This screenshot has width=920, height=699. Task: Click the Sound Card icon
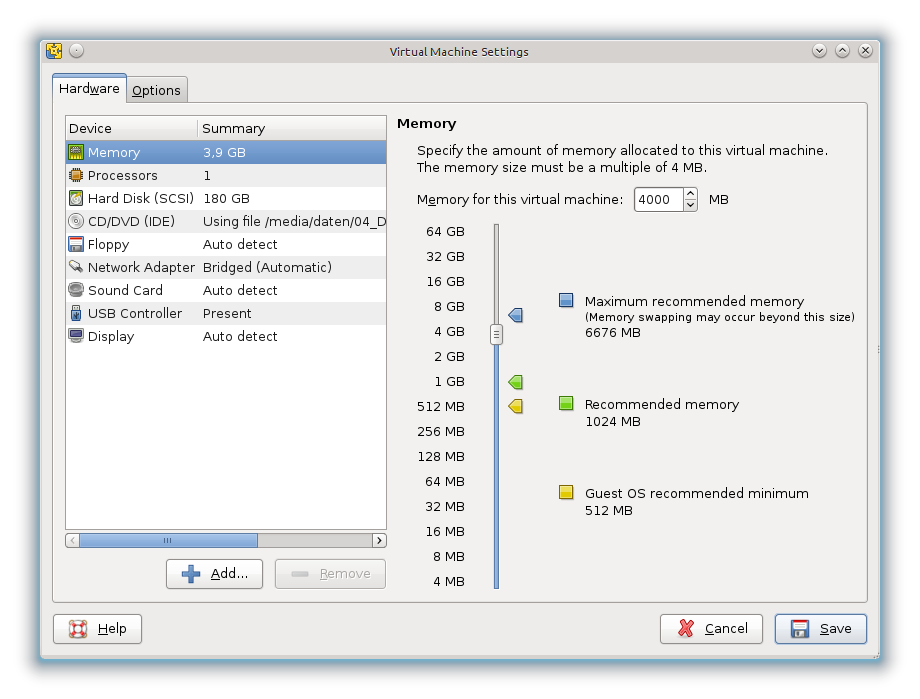76,290
